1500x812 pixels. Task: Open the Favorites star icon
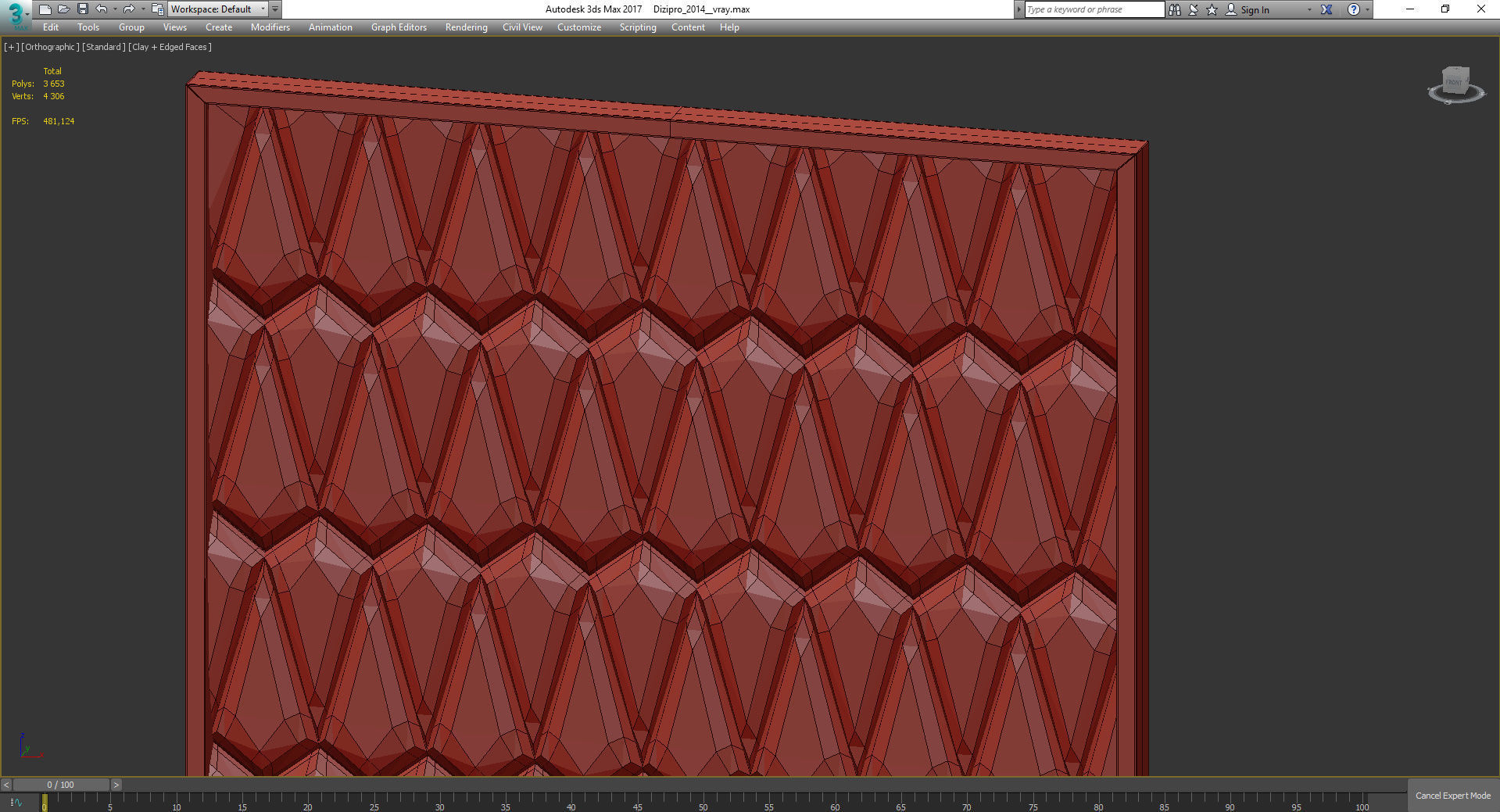[x=1212, y=9]
